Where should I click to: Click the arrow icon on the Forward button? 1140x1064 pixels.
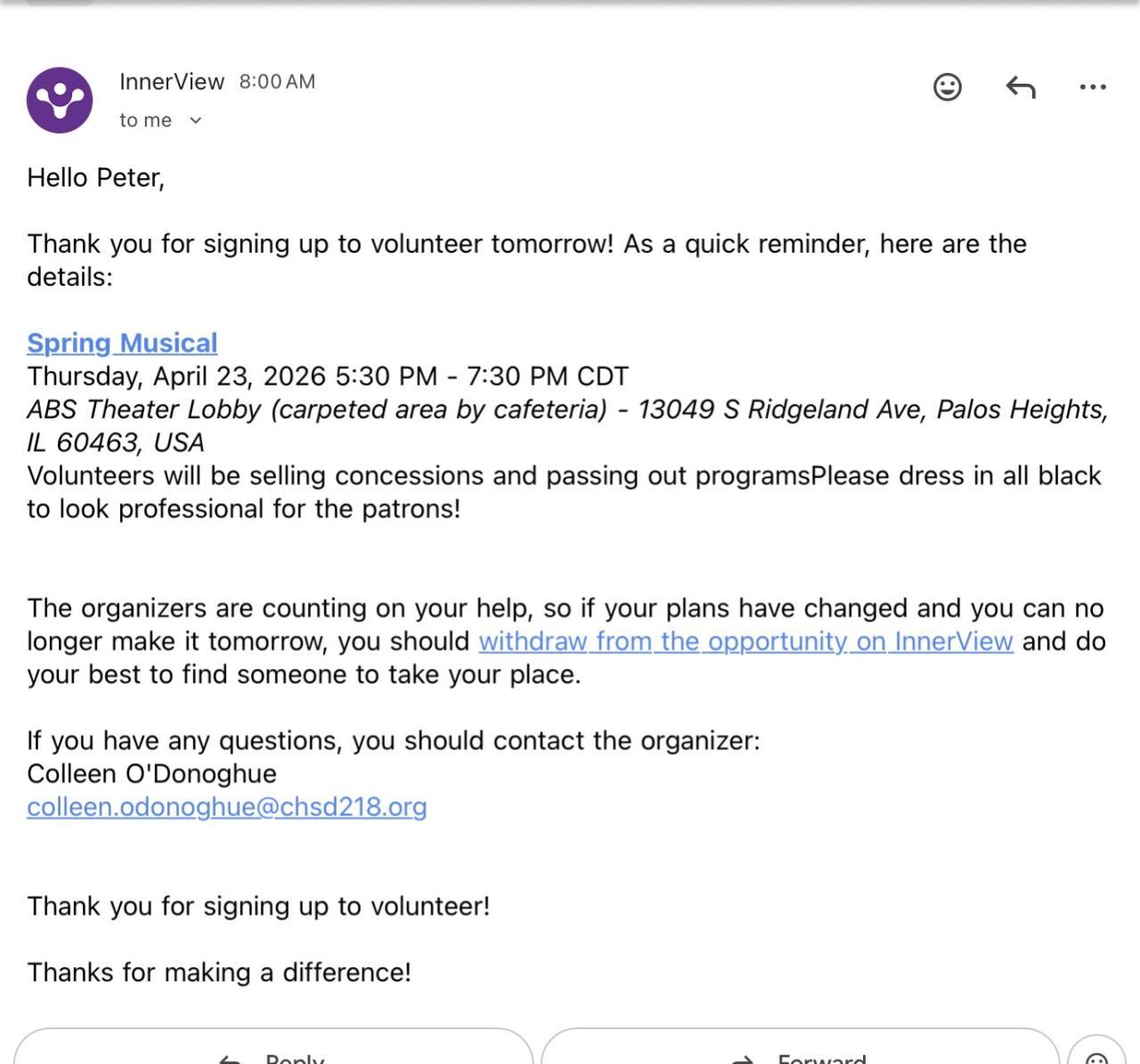[x=742, y=1059]
